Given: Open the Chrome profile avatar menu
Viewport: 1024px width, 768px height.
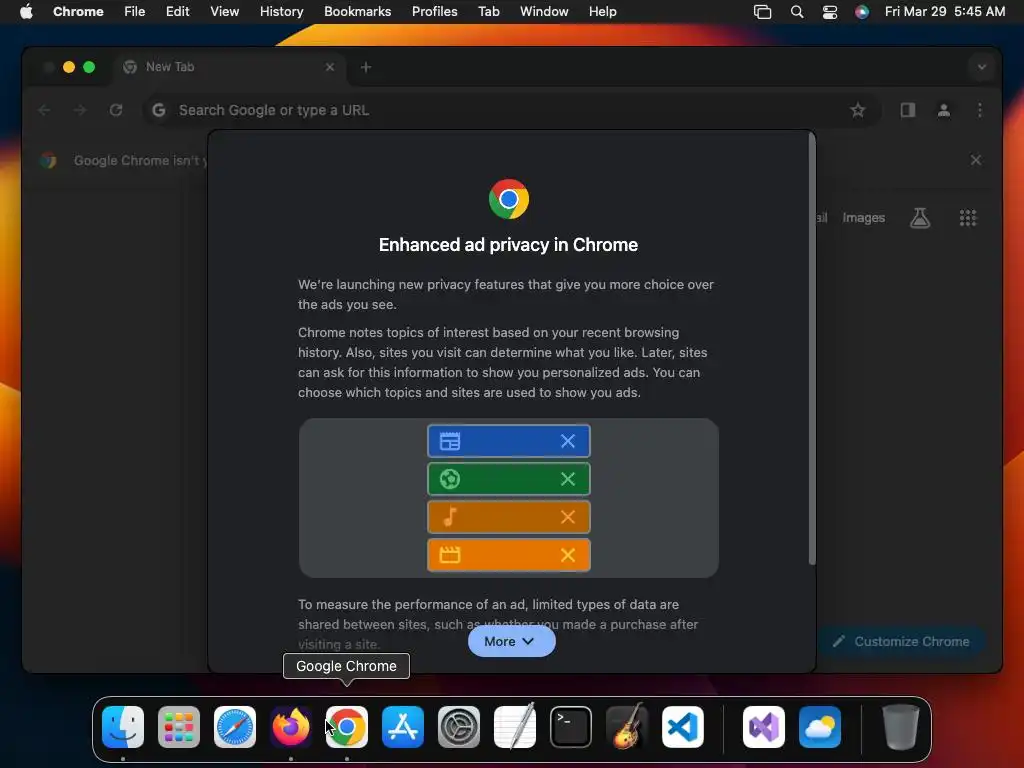Looking at the screenshot, I should [x=944, y=110].
